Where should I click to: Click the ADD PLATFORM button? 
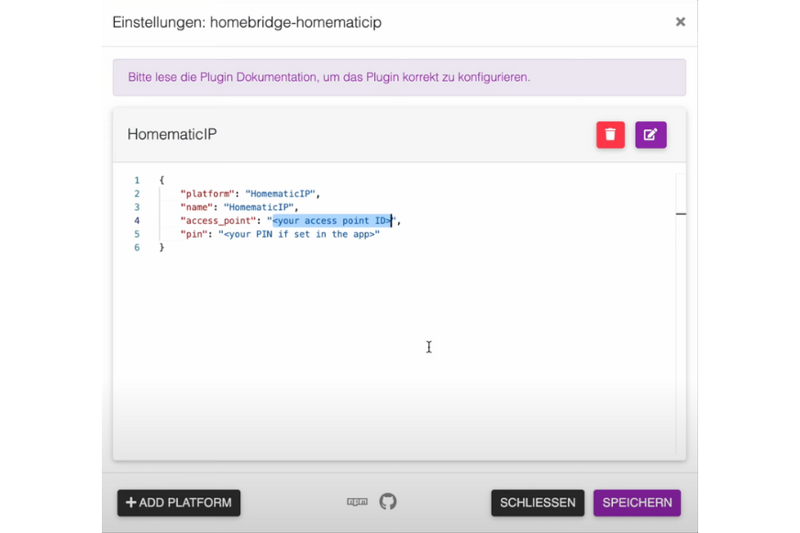[x=179, y=503]
